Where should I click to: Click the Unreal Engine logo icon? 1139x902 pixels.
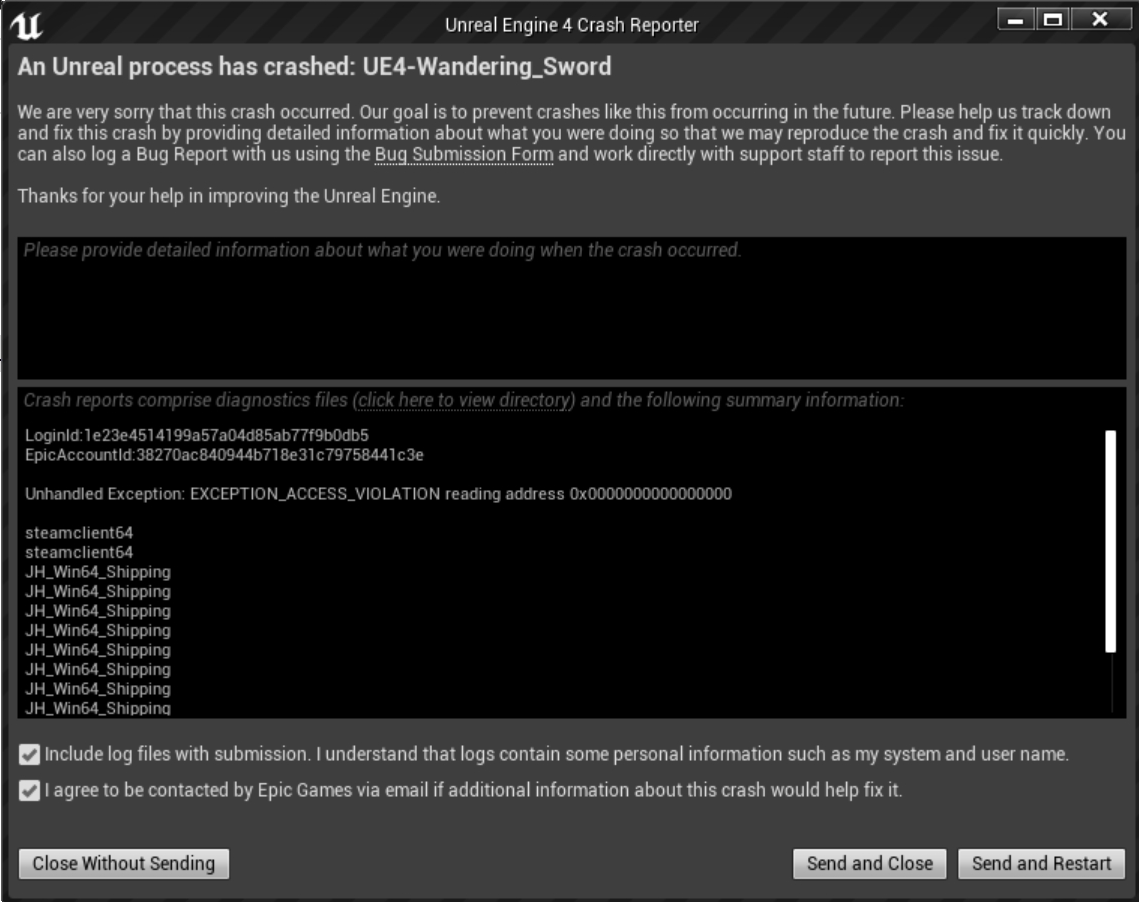(x=25, y=26)
